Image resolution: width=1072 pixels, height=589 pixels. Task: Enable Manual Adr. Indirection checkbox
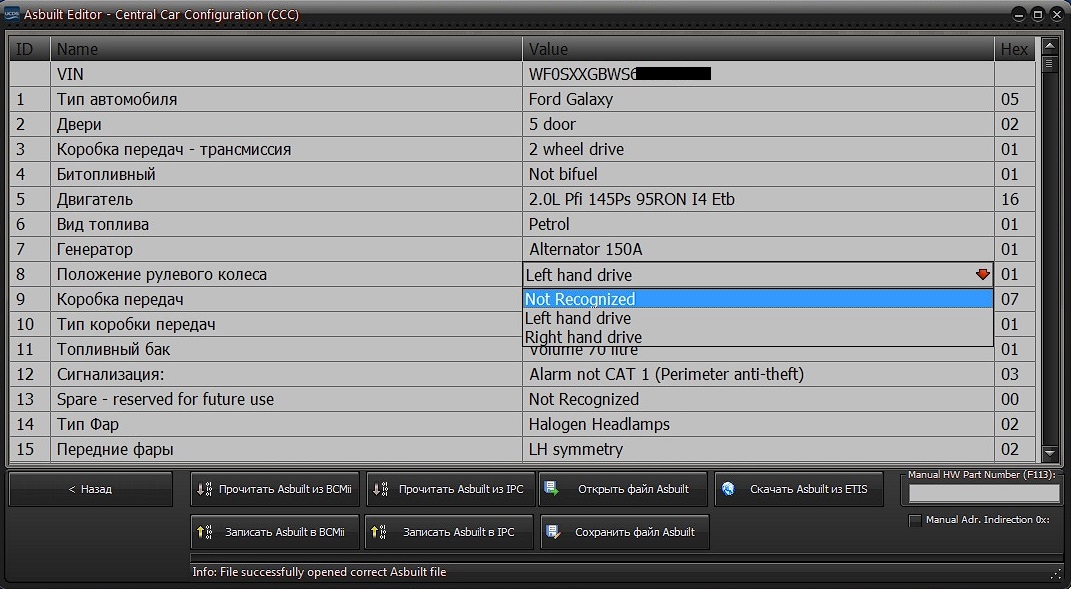point(915,520)
